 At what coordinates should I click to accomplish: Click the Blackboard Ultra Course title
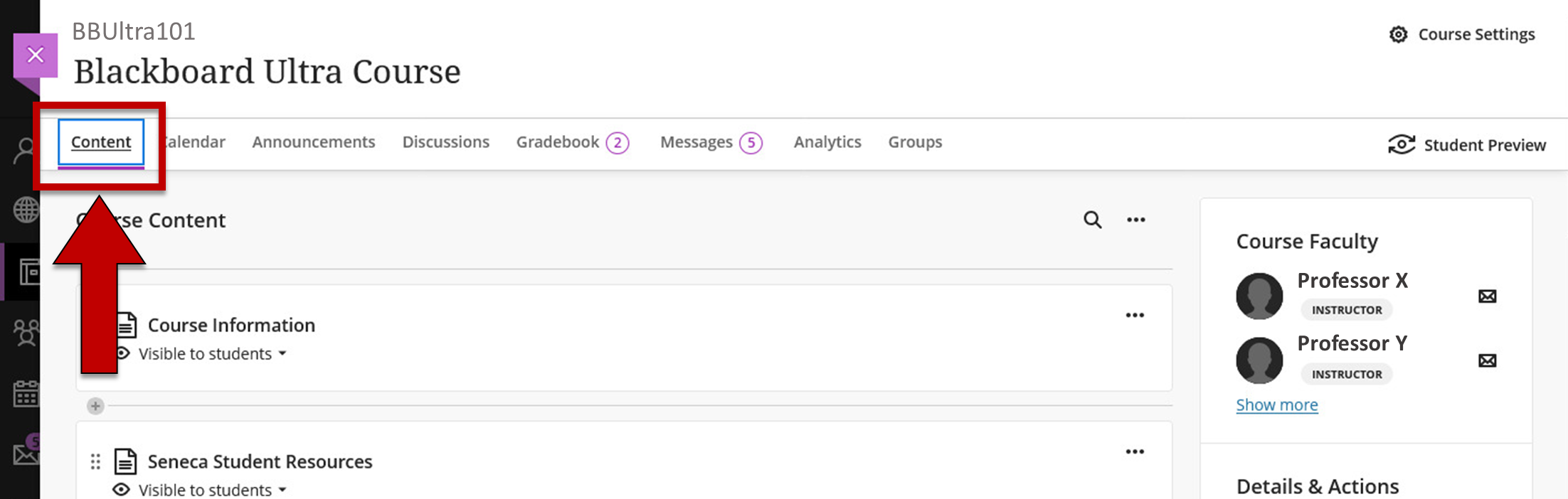click(x=267, y=72)
